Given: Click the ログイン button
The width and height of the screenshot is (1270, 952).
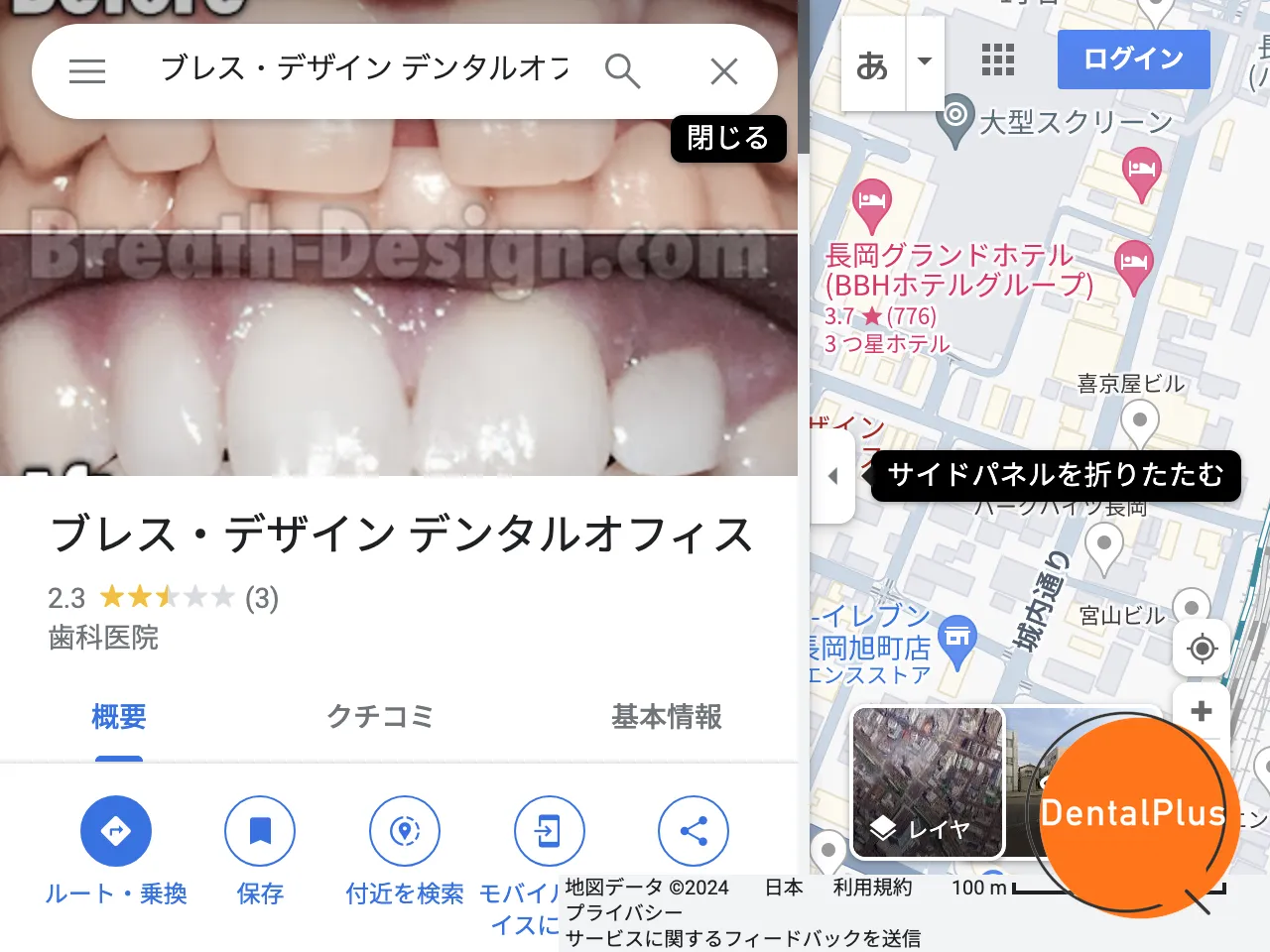Looking at the screenshot, I should 1134,59.
